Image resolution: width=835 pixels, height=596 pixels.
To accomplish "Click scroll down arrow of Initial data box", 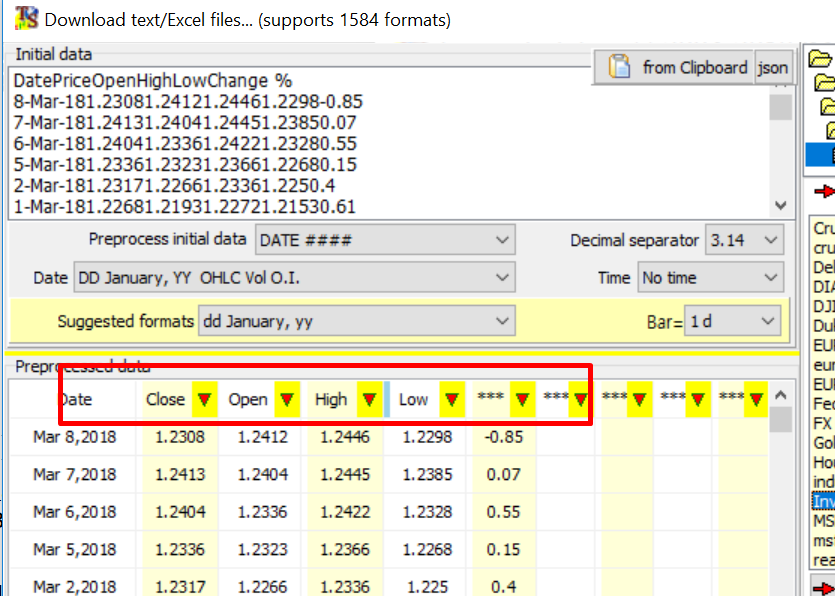I will (781, 205).
